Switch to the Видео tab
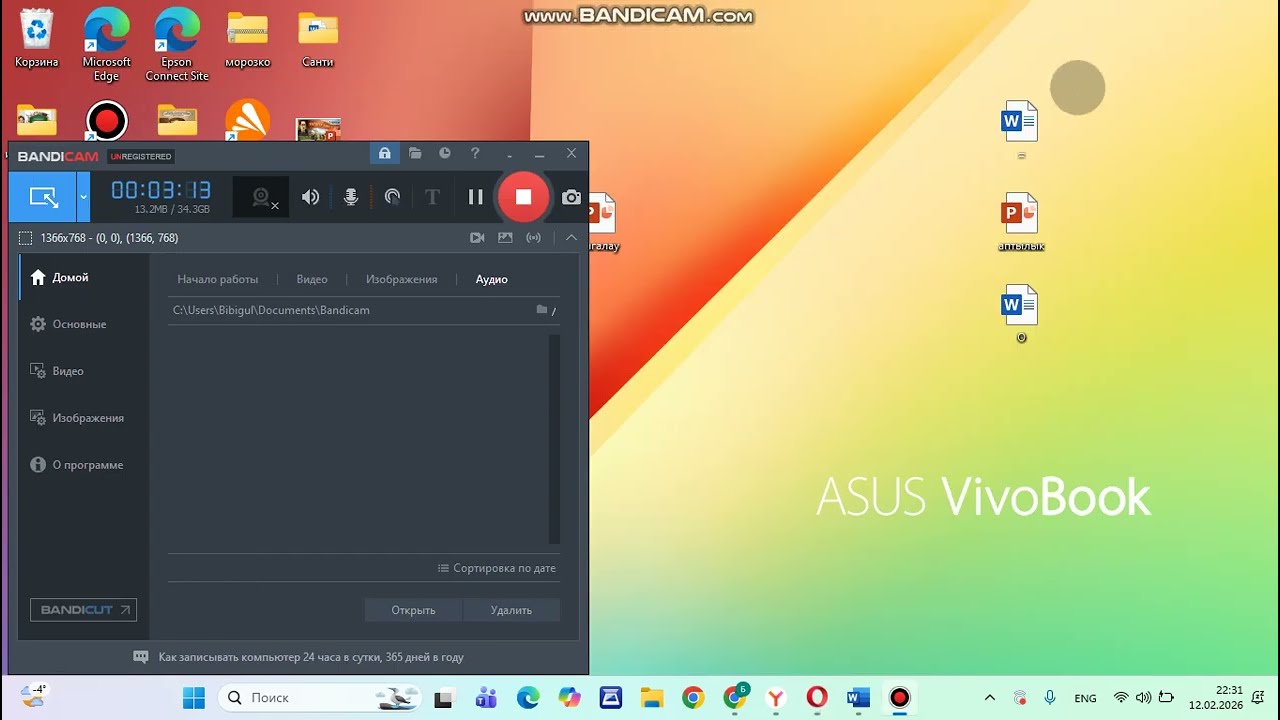The width and height of the screenshot is (1280, 720). [312, 279]
